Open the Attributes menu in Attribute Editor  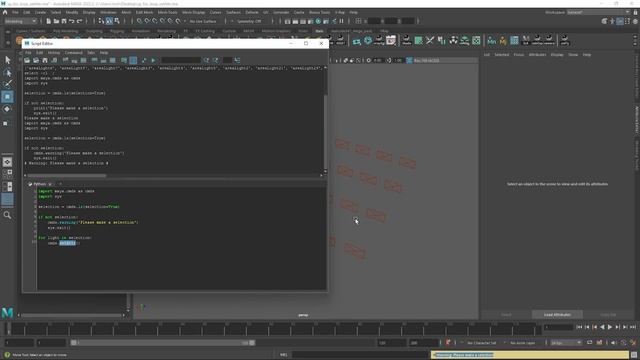coord(537,55)
